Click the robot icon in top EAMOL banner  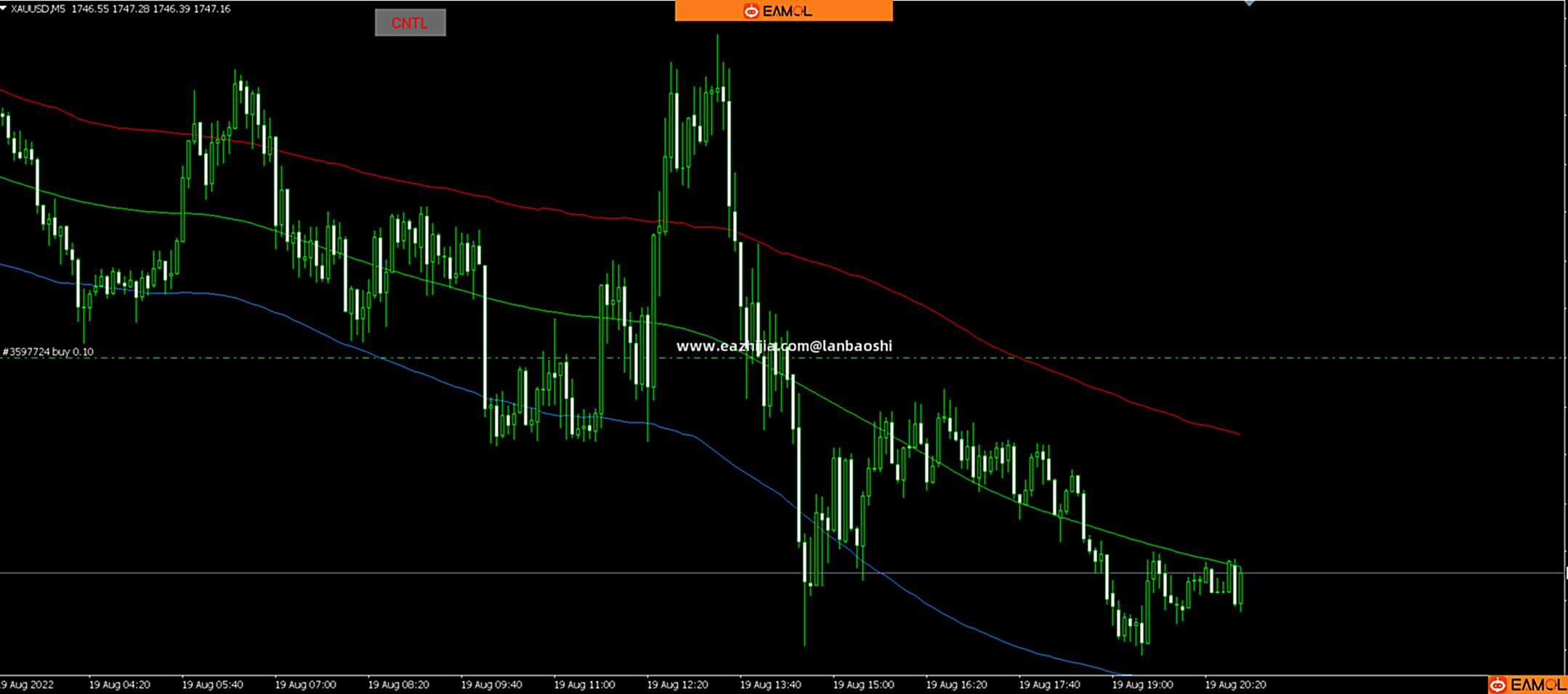coord(751,11)
